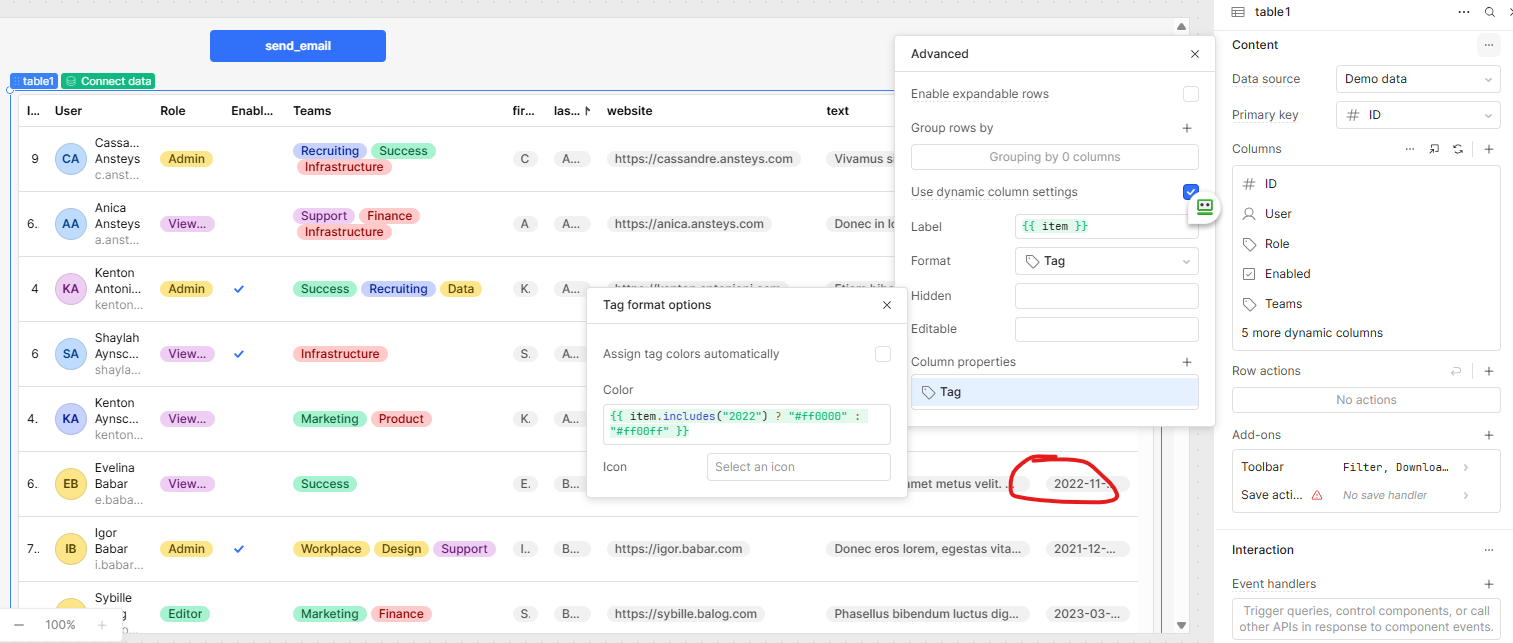Add a new Event handler
This screenshot has height=643, width=1513.
pos(1488,584)
